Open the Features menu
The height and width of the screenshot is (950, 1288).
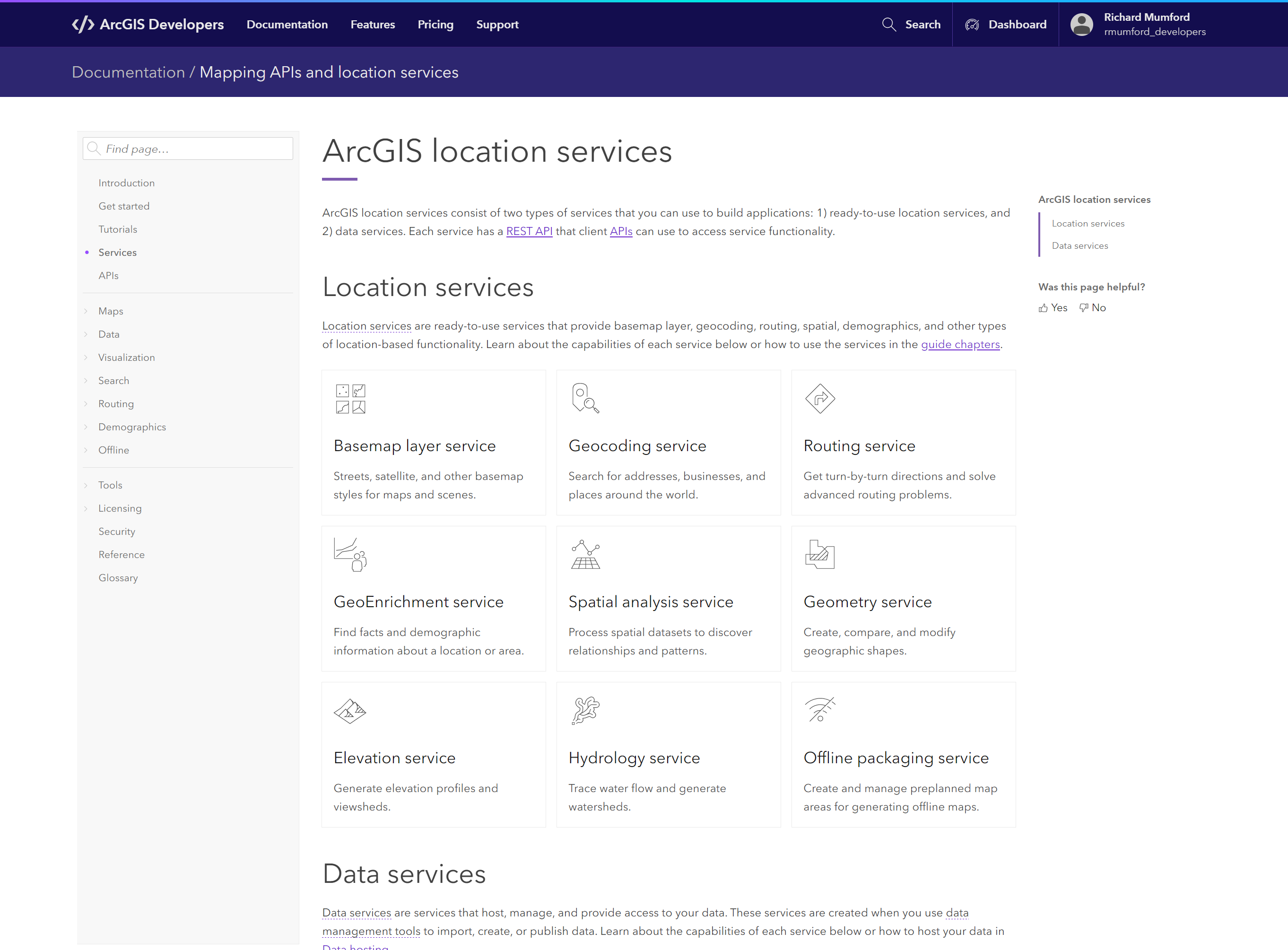(373, 24)
